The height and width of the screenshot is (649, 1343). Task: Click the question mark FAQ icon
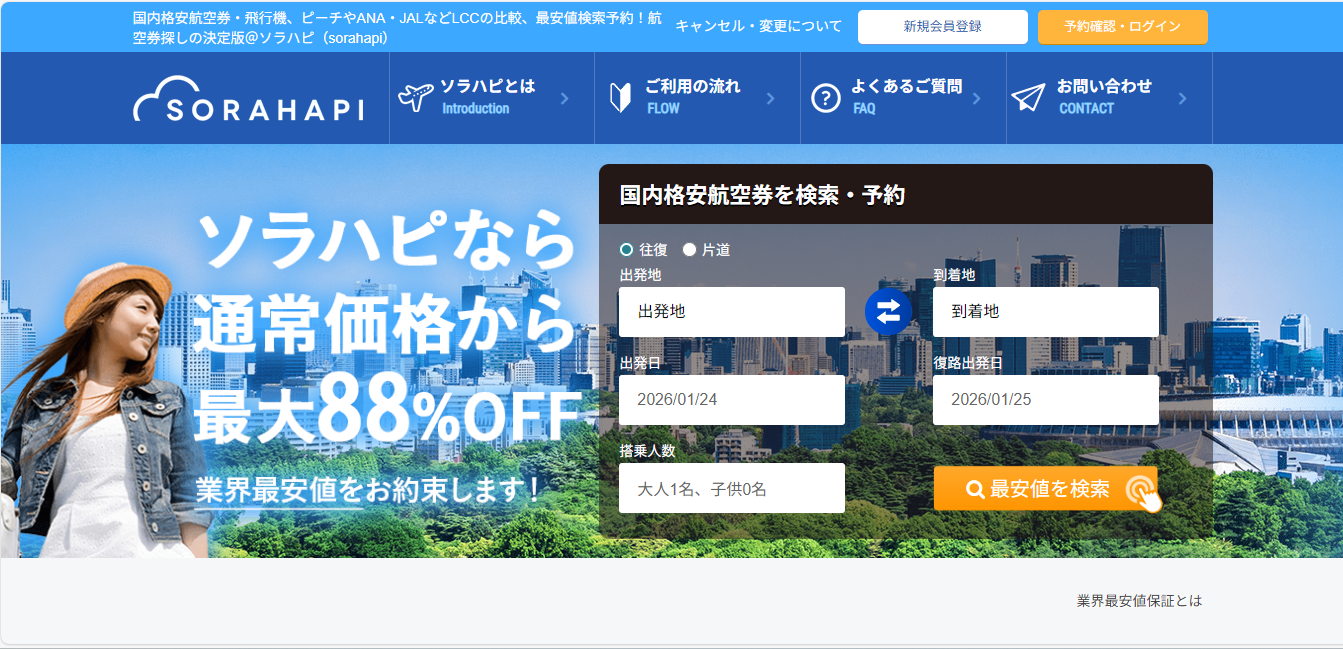coord(825,98)
